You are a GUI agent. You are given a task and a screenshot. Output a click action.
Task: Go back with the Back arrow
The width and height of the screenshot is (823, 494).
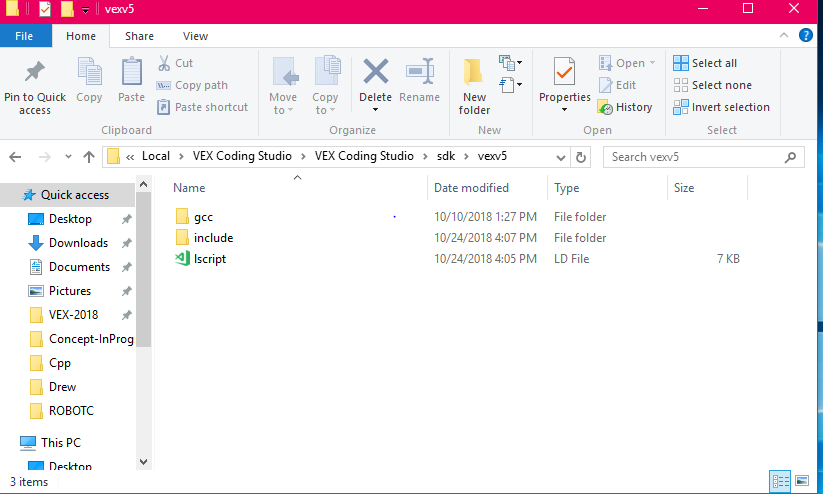[x=15, y=157]
